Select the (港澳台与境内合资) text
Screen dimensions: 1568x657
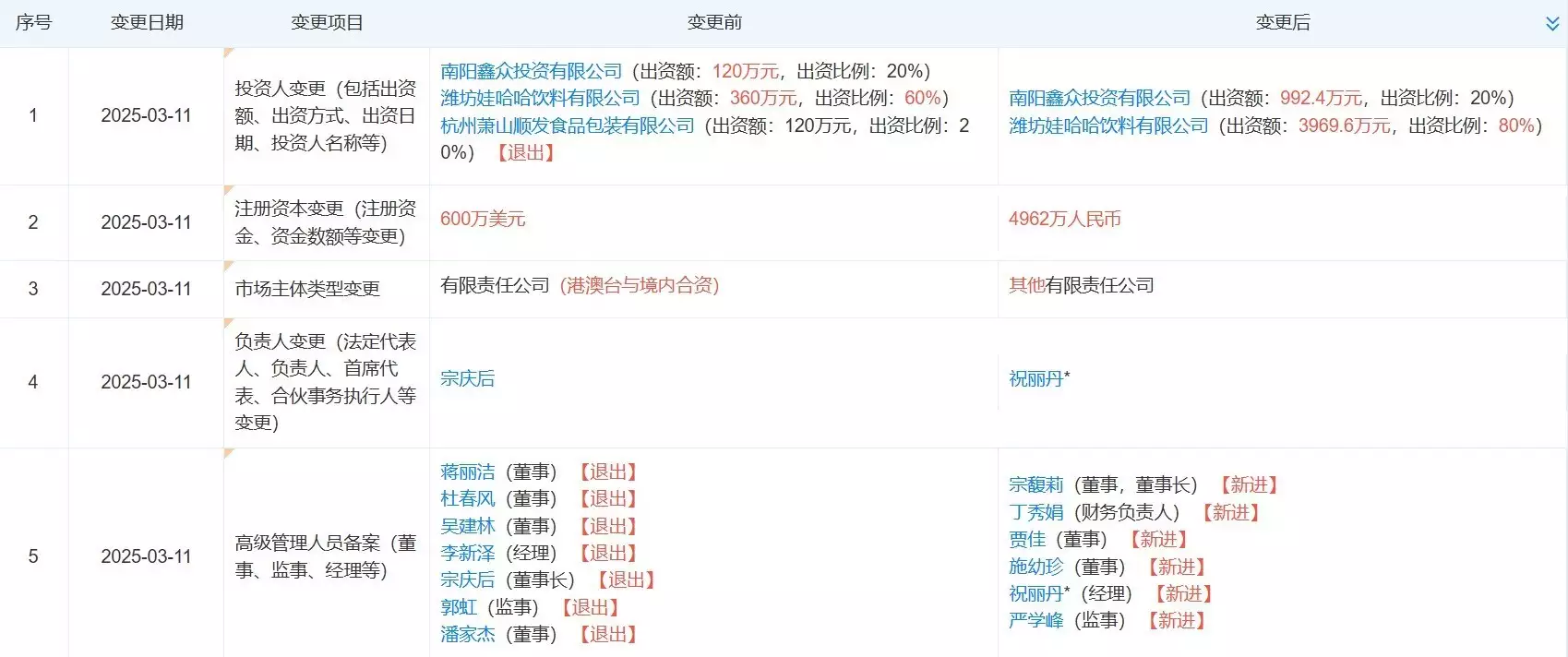(x=640, y=285)
